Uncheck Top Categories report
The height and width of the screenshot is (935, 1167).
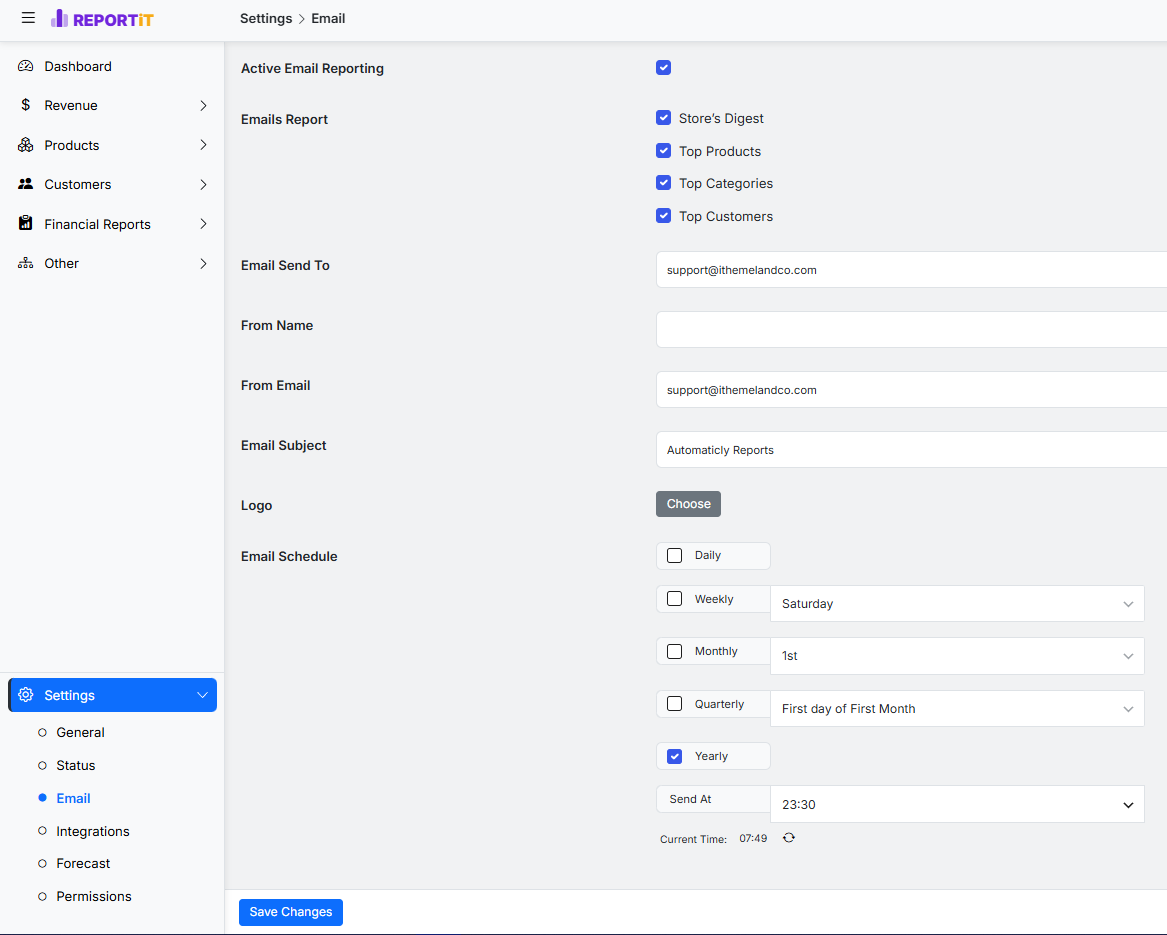tap(663, 182)
